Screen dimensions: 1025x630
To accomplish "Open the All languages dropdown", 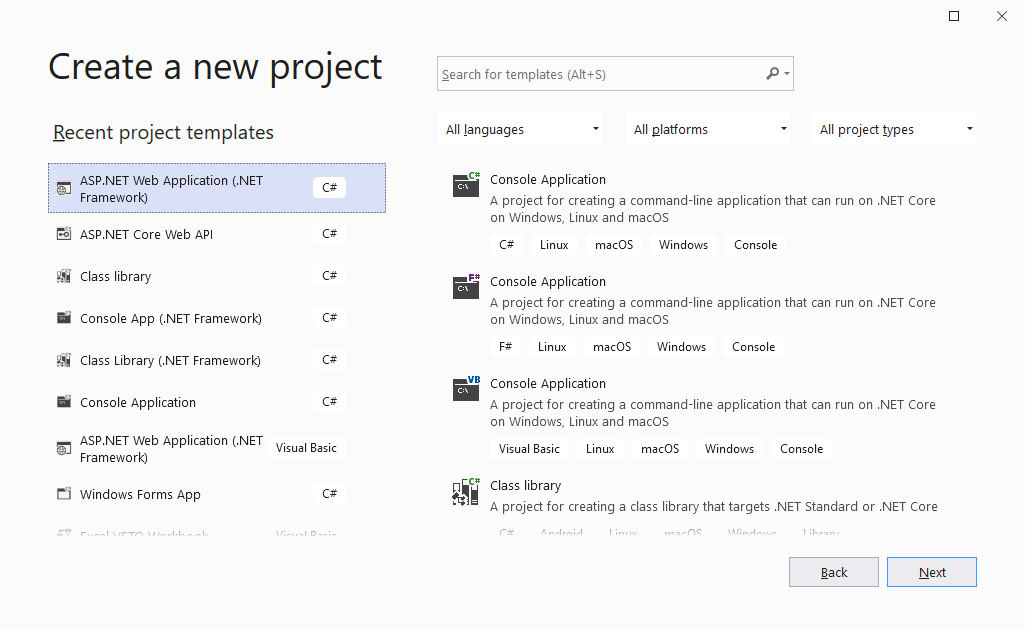I will pyautogui.click(x=520, y=129).
